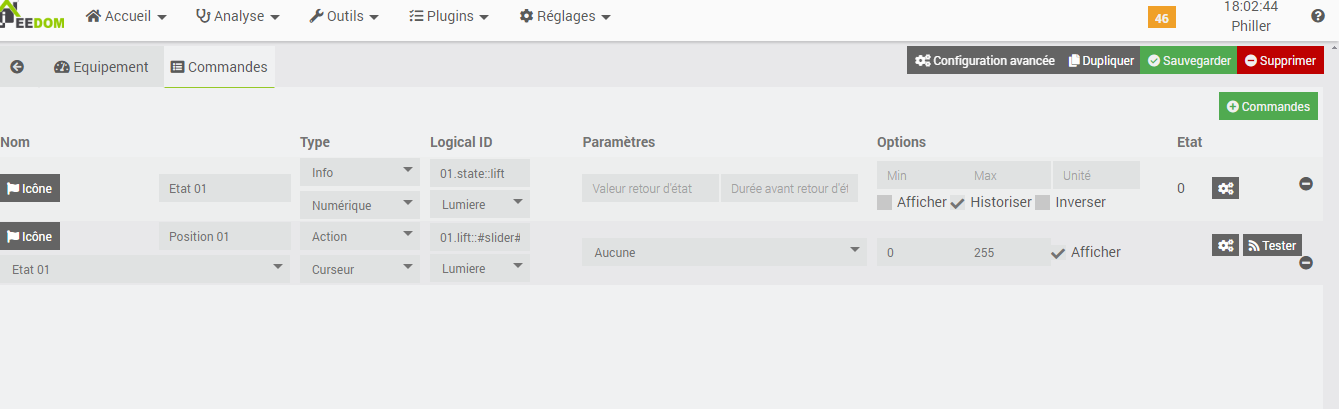The image size is (1339, 409).
Task: Click the Valeur retour d'état field
Action: tap(651, 188)
